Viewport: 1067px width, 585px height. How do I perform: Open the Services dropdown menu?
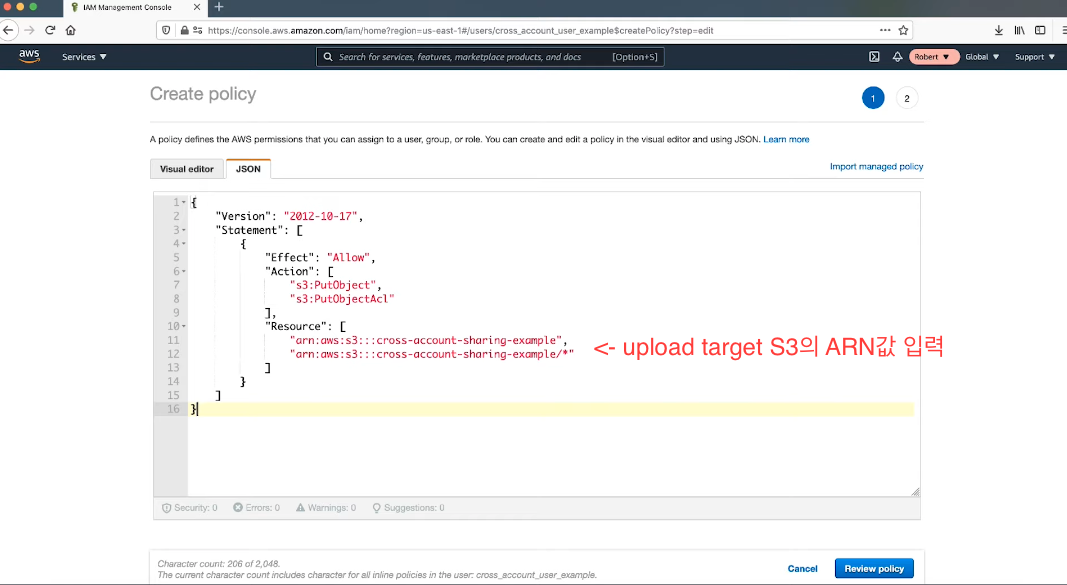tap(84, 57)
